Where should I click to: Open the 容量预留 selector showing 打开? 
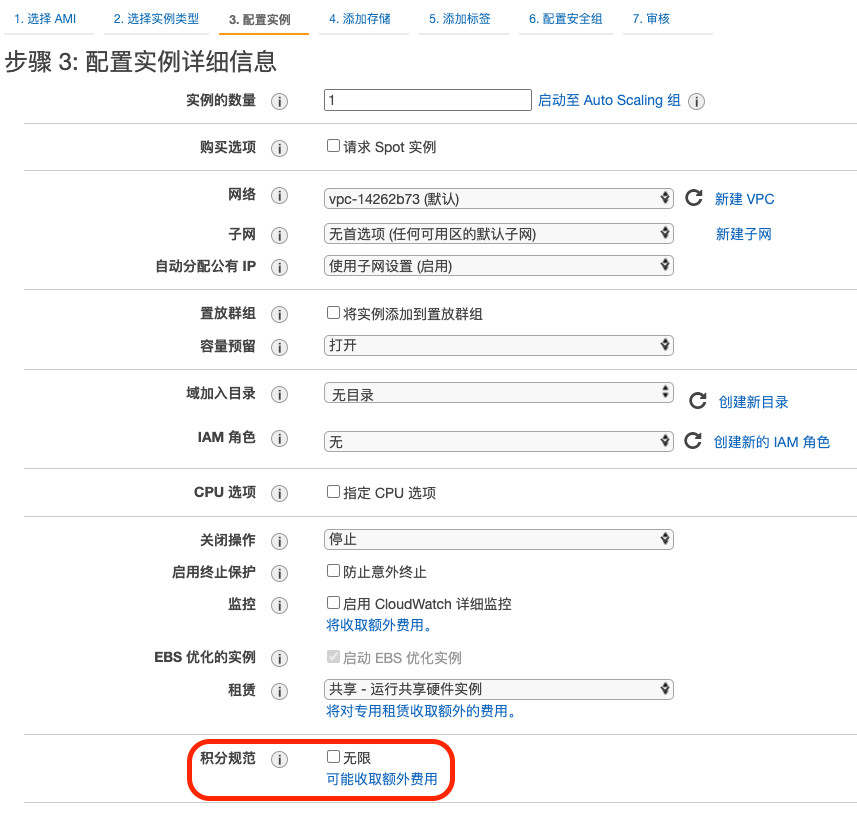(498, 346)
